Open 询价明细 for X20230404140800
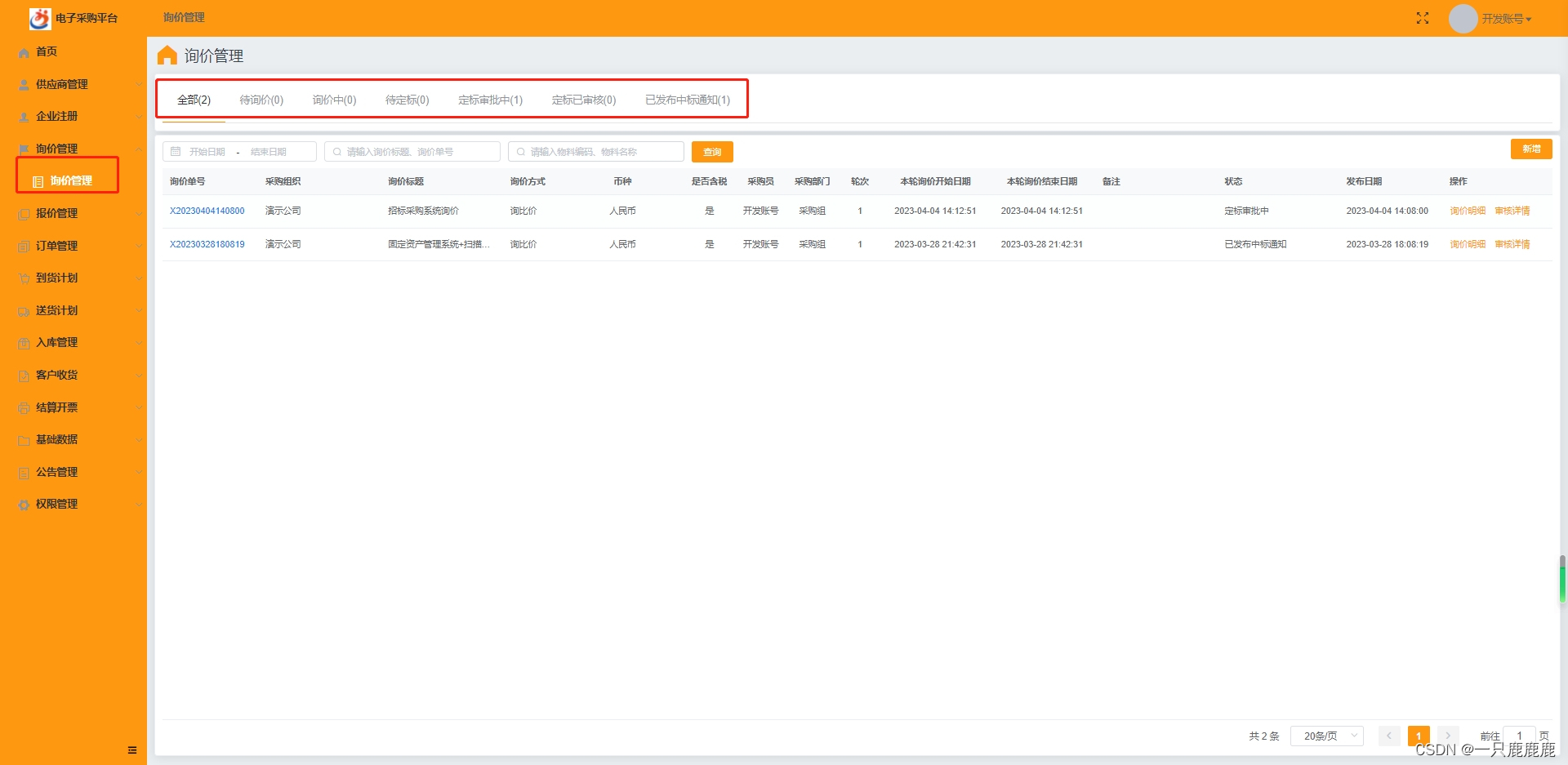Screen dimensions: 1568x765 pos(1468,211)
